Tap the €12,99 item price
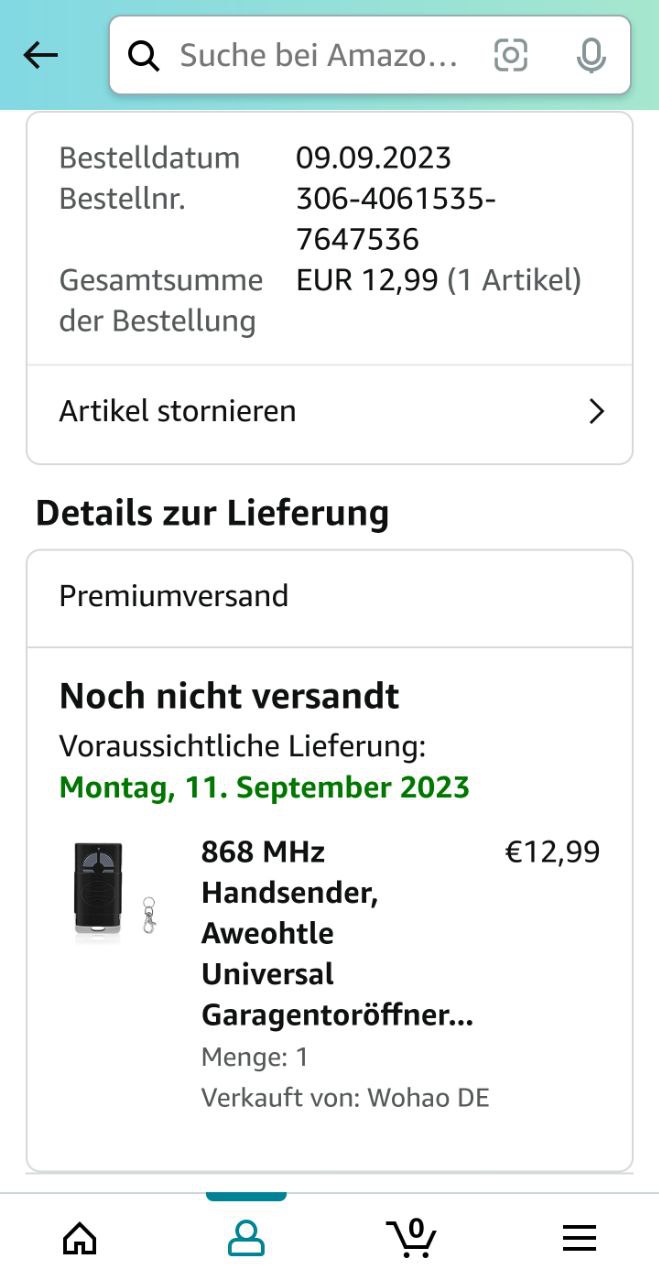This screenshot has width=659, height=1280. point(552,852)
